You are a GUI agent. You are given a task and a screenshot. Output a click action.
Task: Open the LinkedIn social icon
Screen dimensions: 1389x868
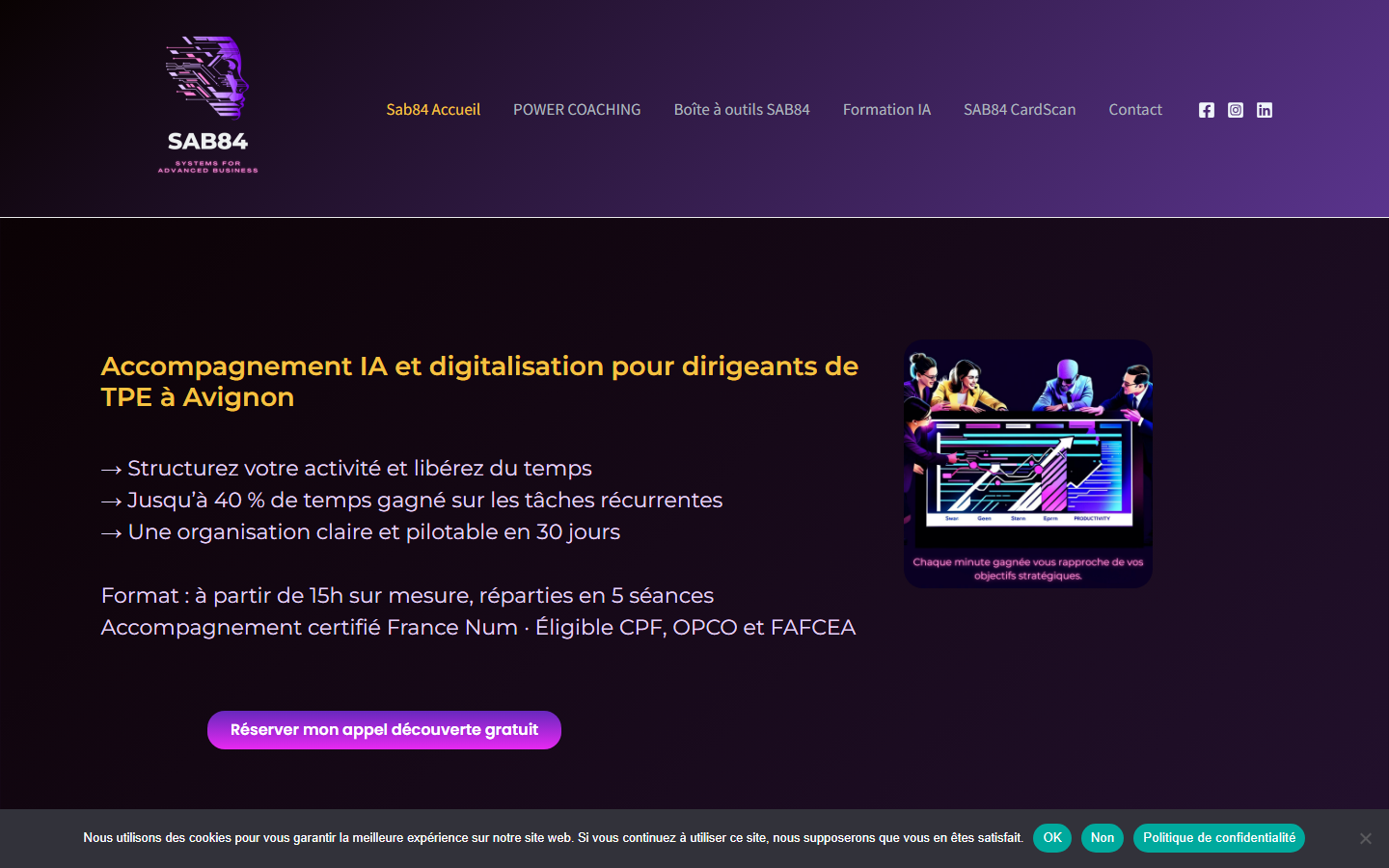click(x=1265, y=110)
